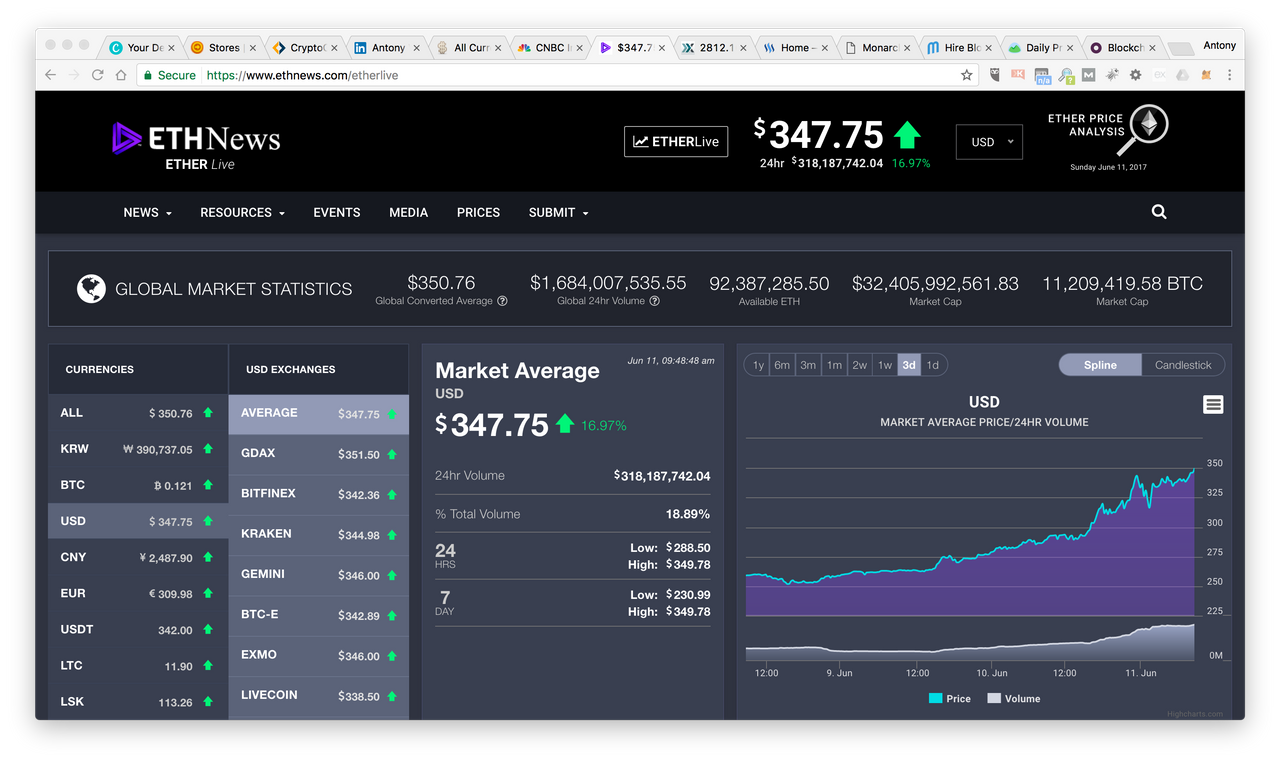This screenshot has width=1280, height=762.
Task: Open the PRICES nav item
Action: point(478,212)
